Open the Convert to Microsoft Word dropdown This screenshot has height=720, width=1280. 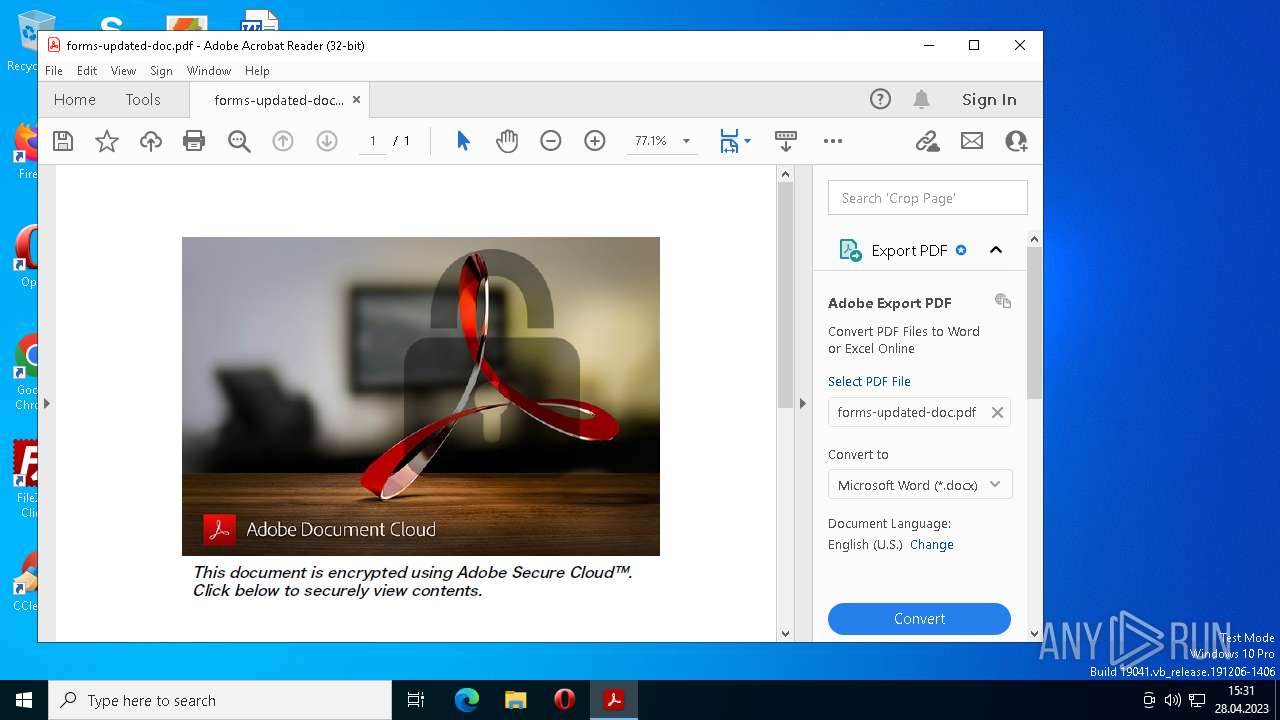pyautogui.click(x=919, y=485)
